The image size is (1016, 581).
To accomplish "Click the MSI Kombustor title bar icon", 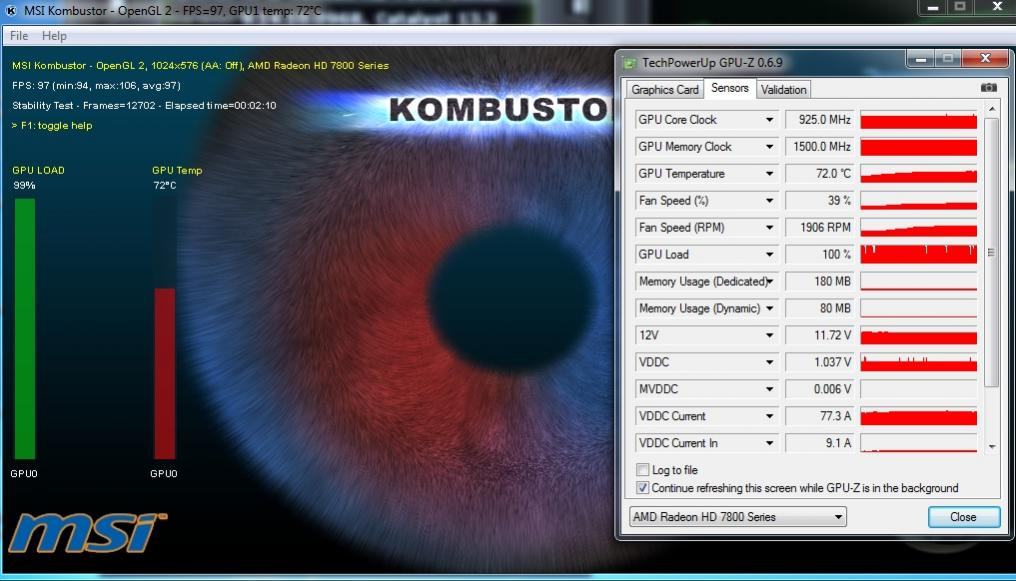I will coord(11,10).
